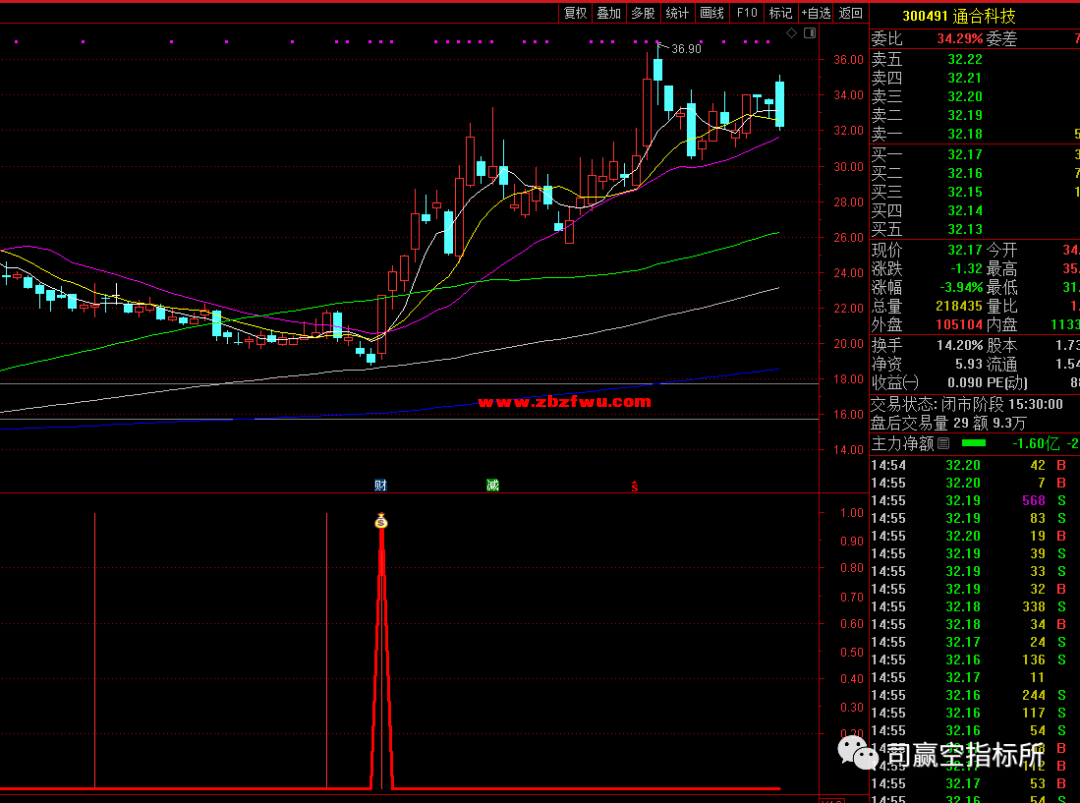Click the green 减 marker on the chart
Viewport: 1080px width, 803px height.
pyautogui.click(x=492, y=486)
